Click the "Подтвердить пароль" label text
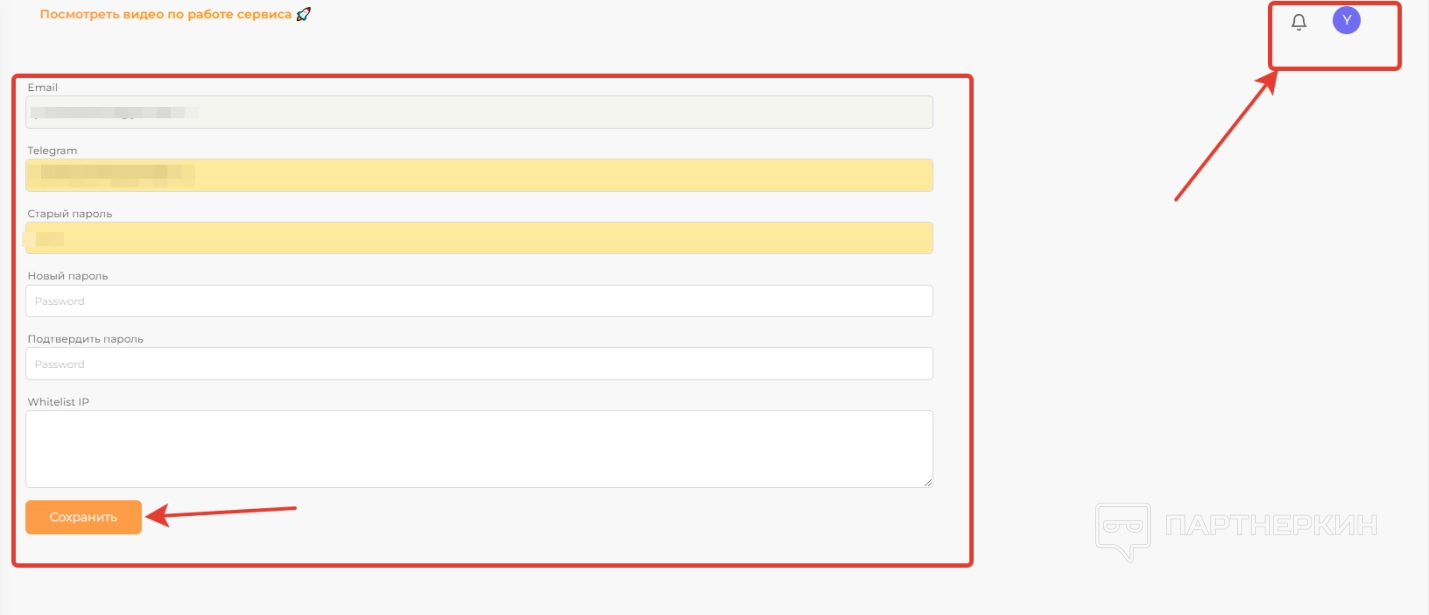The width and height of the screenshot is (1429, 615). pyautogui.click(x=85, y=339)
